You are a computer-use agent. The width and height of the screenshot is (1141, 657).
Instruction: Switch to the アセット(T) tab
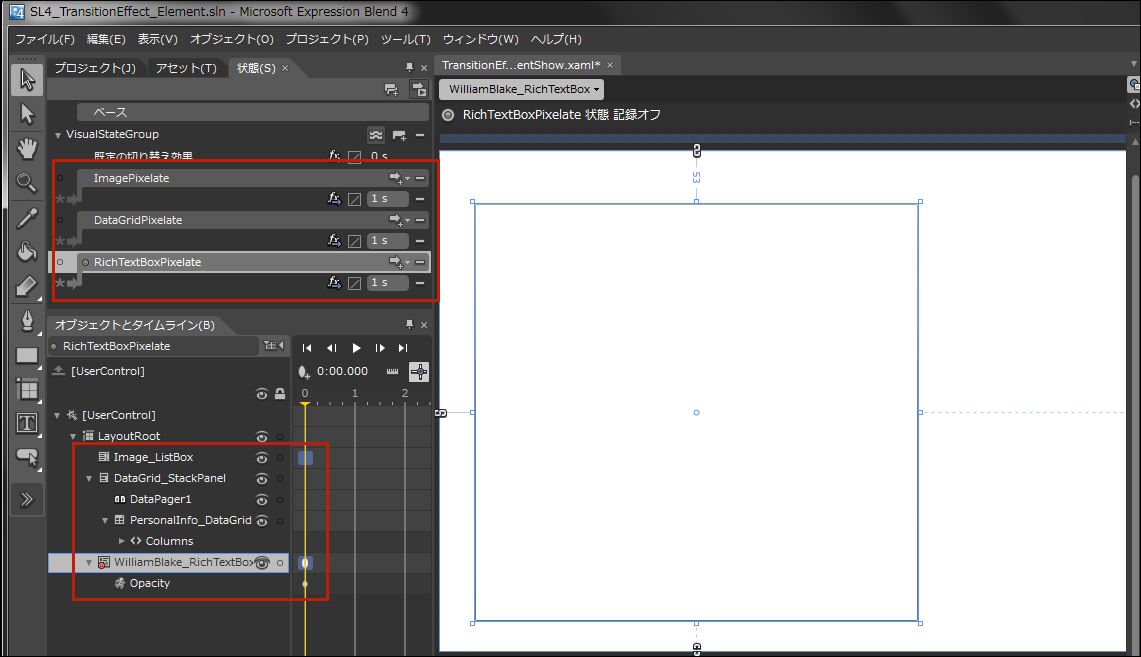tap(186, 68)
